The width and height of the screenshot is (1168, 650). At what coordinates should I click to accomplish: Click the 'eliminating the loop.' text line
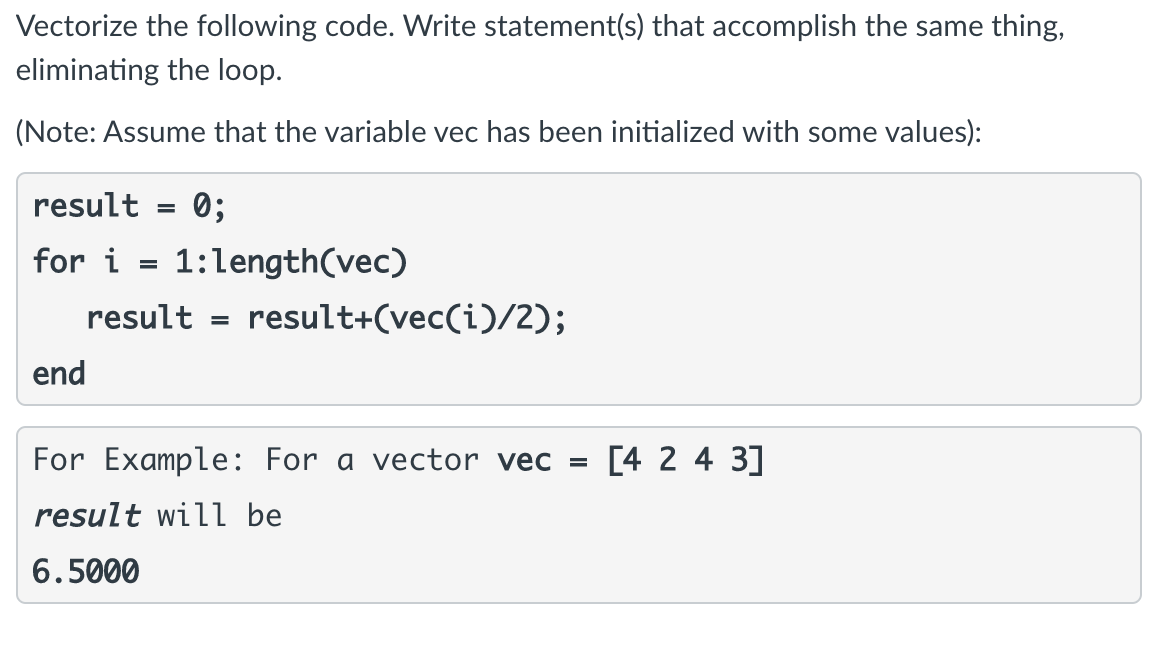149,71
